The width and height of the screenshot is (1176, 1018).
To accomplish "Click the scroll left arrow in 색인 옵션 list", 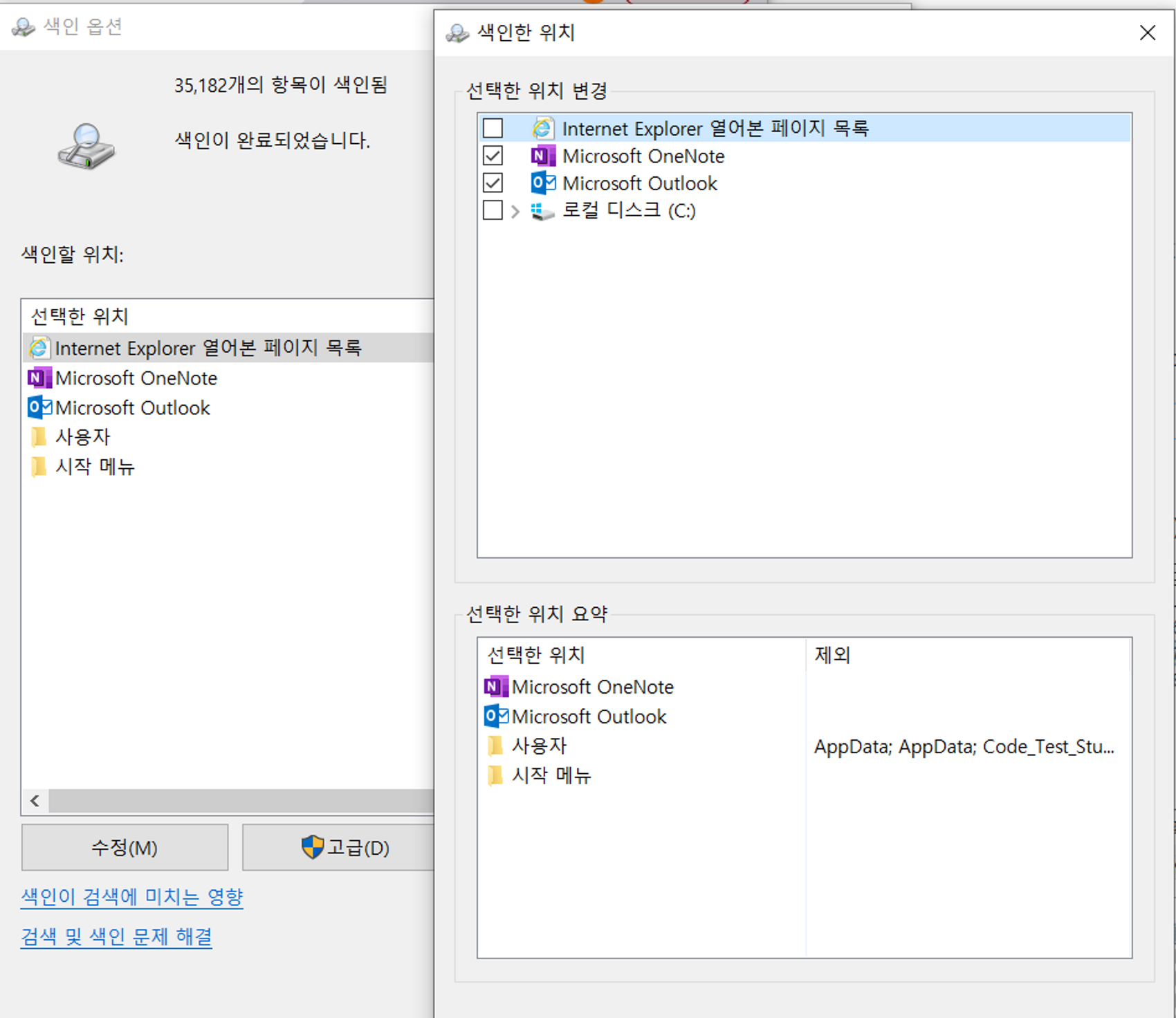I will pos(35,801).
